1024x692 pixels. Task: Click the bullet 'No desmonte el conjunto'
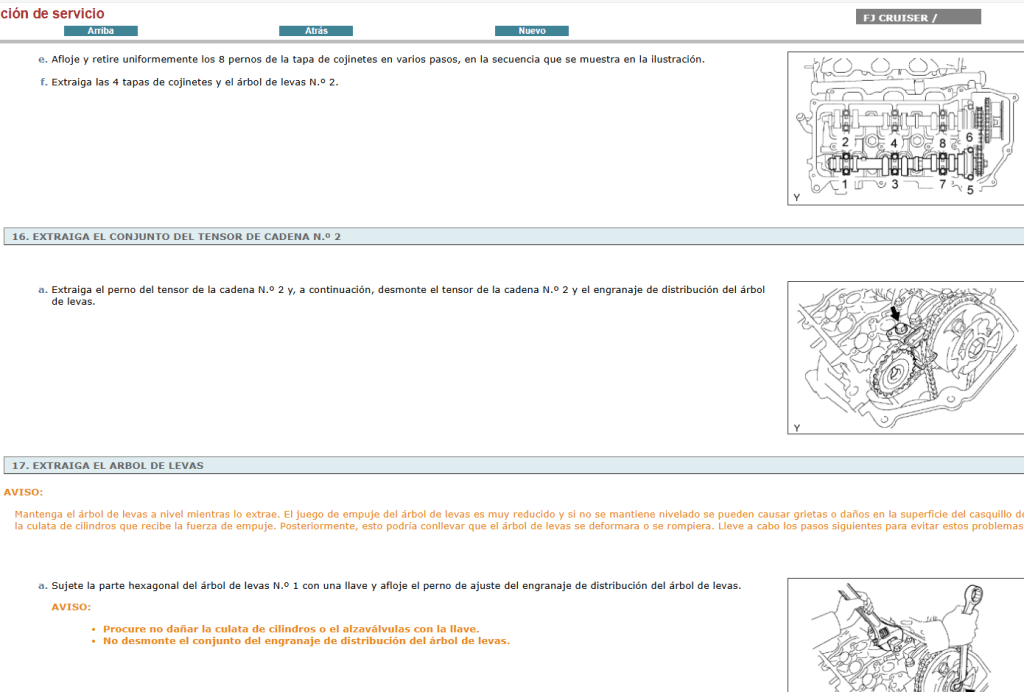[306, 641]
